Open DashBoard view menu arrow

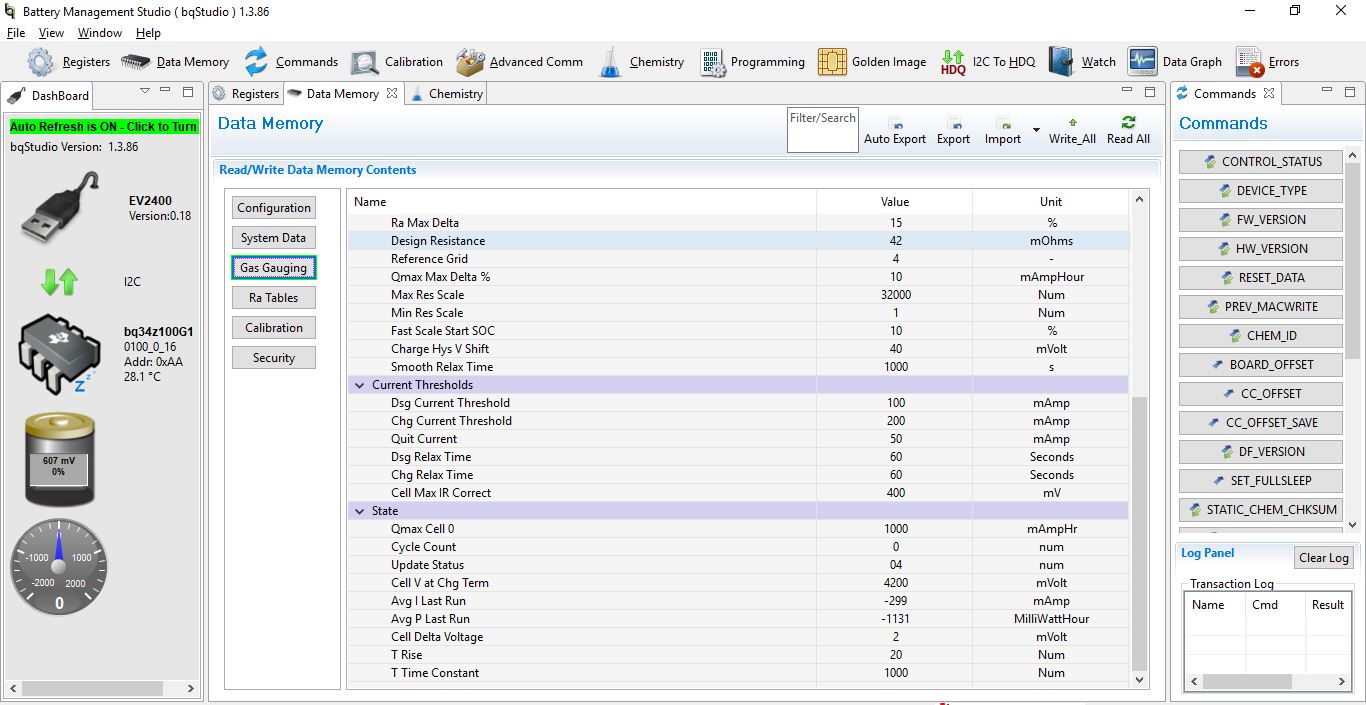(145, 91)
